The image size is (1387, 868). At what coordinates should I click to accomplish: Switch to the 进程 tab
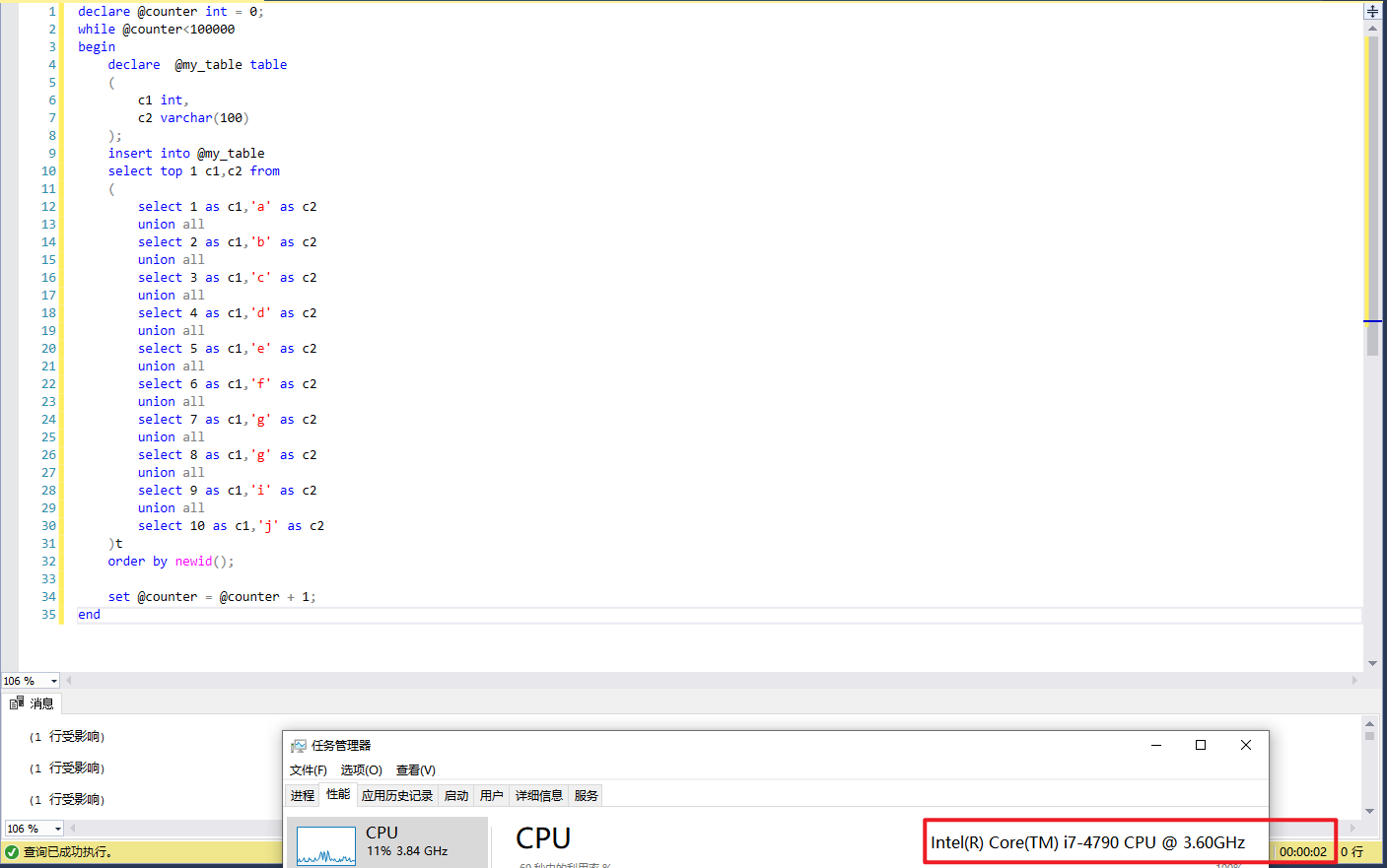pos(303,796)
